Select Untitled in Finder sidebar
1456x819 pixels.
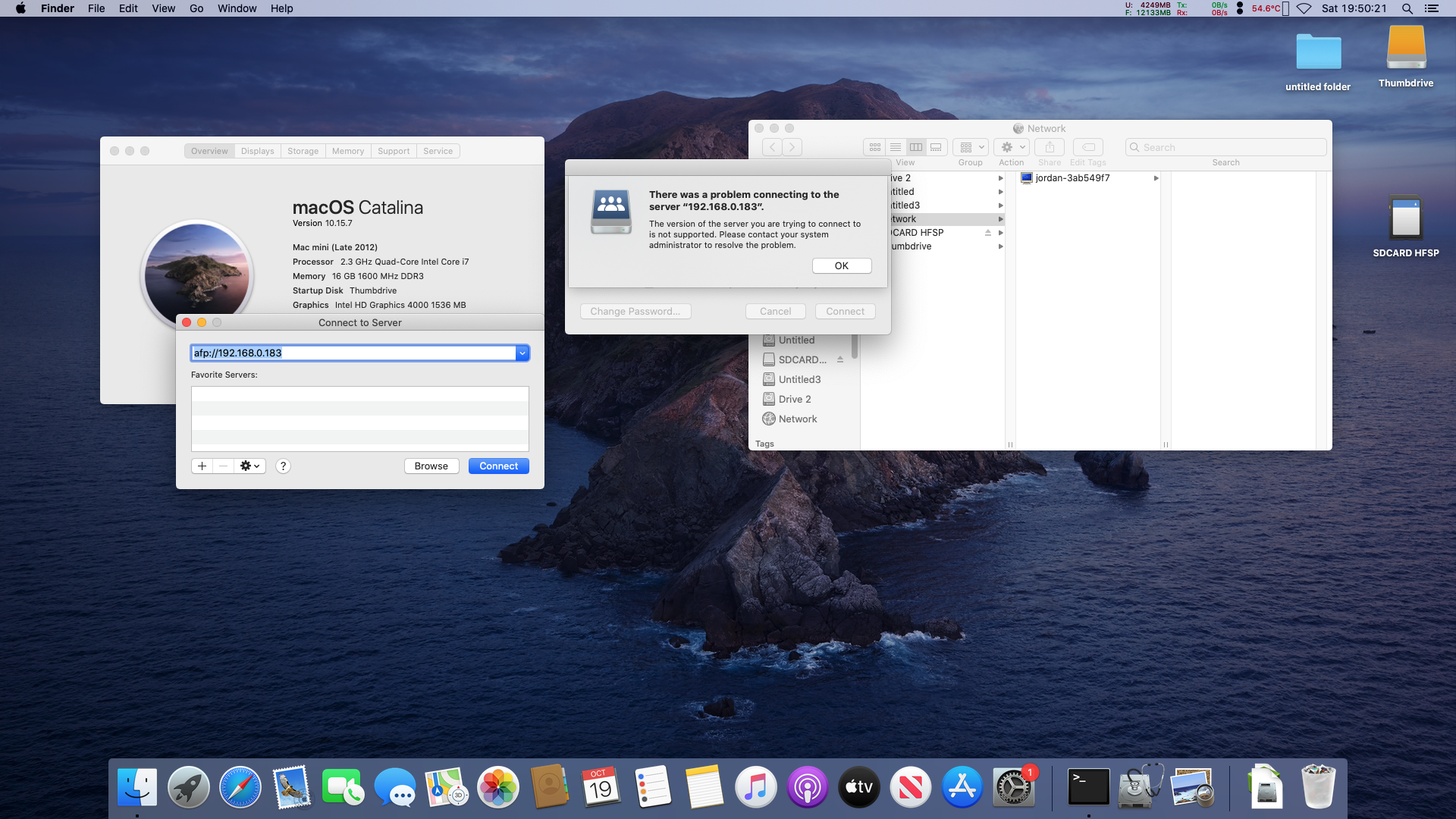(796, 340)
